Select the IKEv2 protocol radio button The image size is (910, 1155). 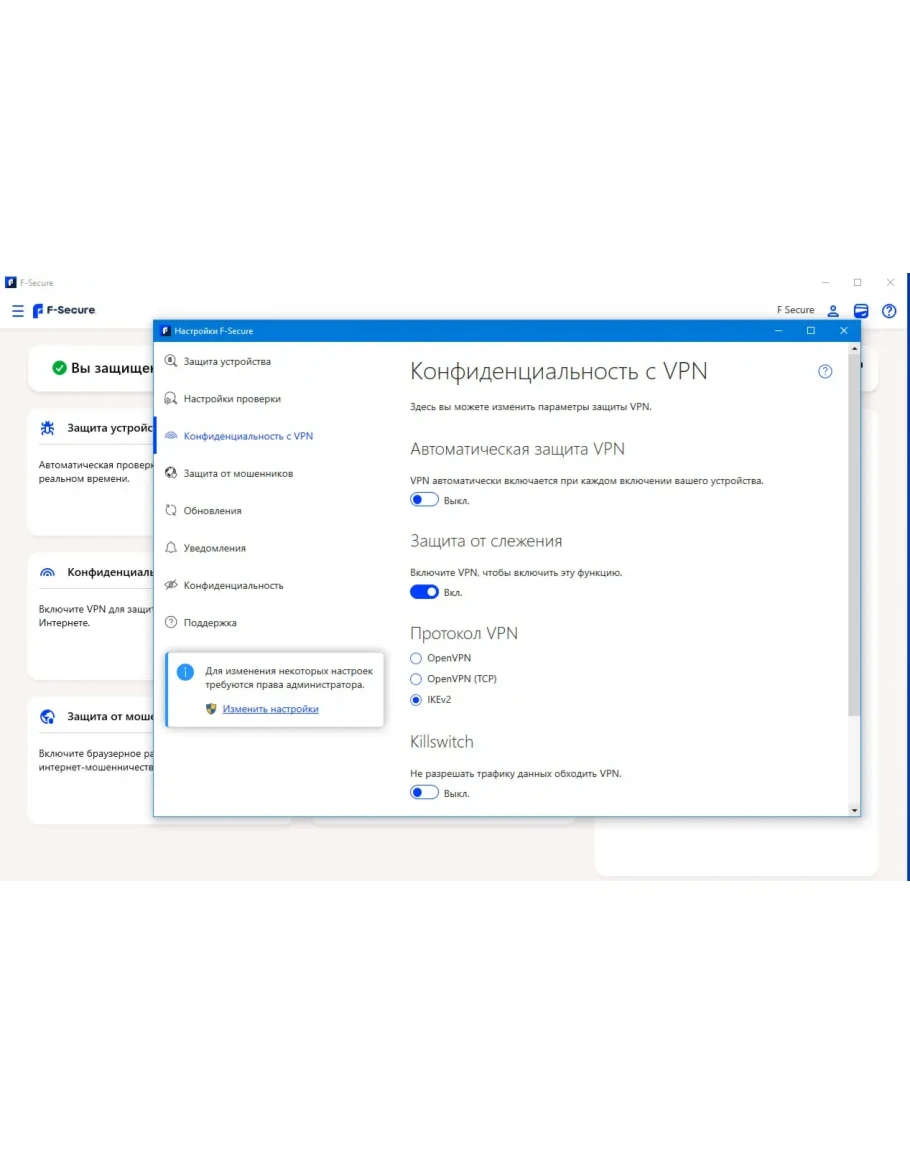point(416,700)
